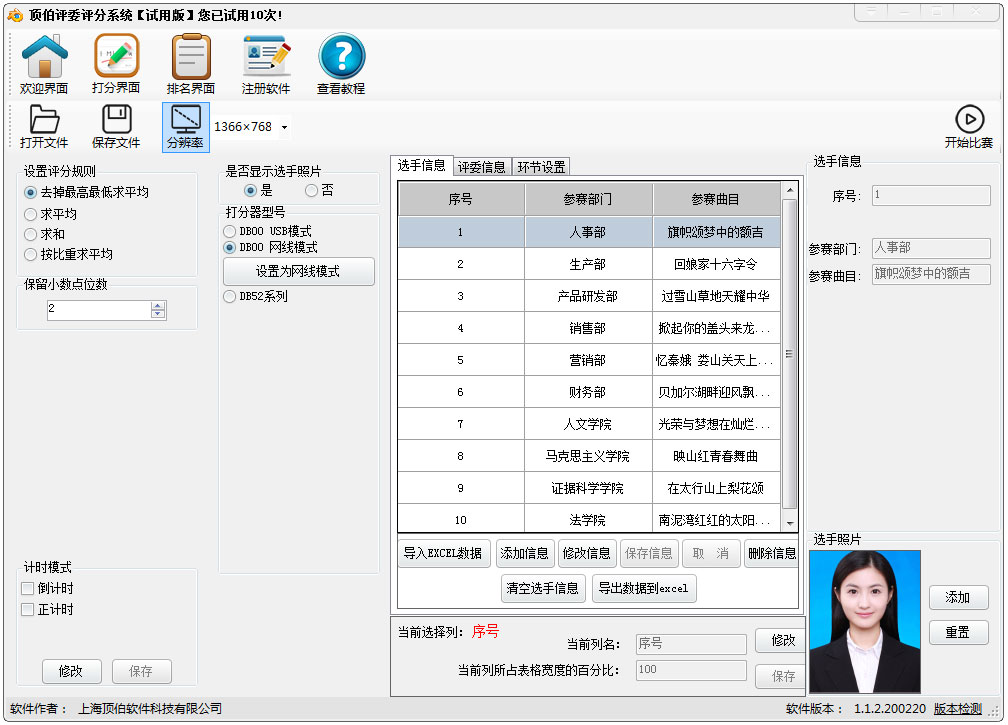Screen dimensions: 1008x725
Task: Open the 欢迎界面 home icon
Action: (44, 64)
